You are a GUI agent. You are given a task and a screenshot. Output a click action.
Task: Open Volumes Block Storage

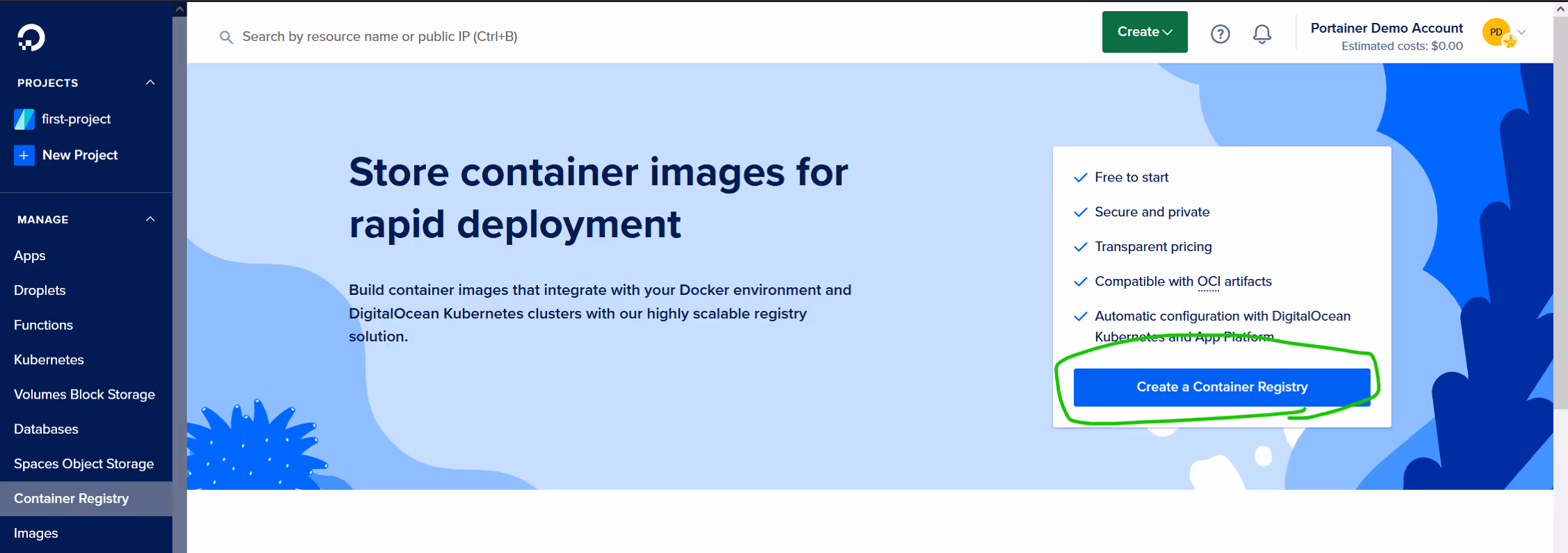pyautogui.click(x=84, y=394)
